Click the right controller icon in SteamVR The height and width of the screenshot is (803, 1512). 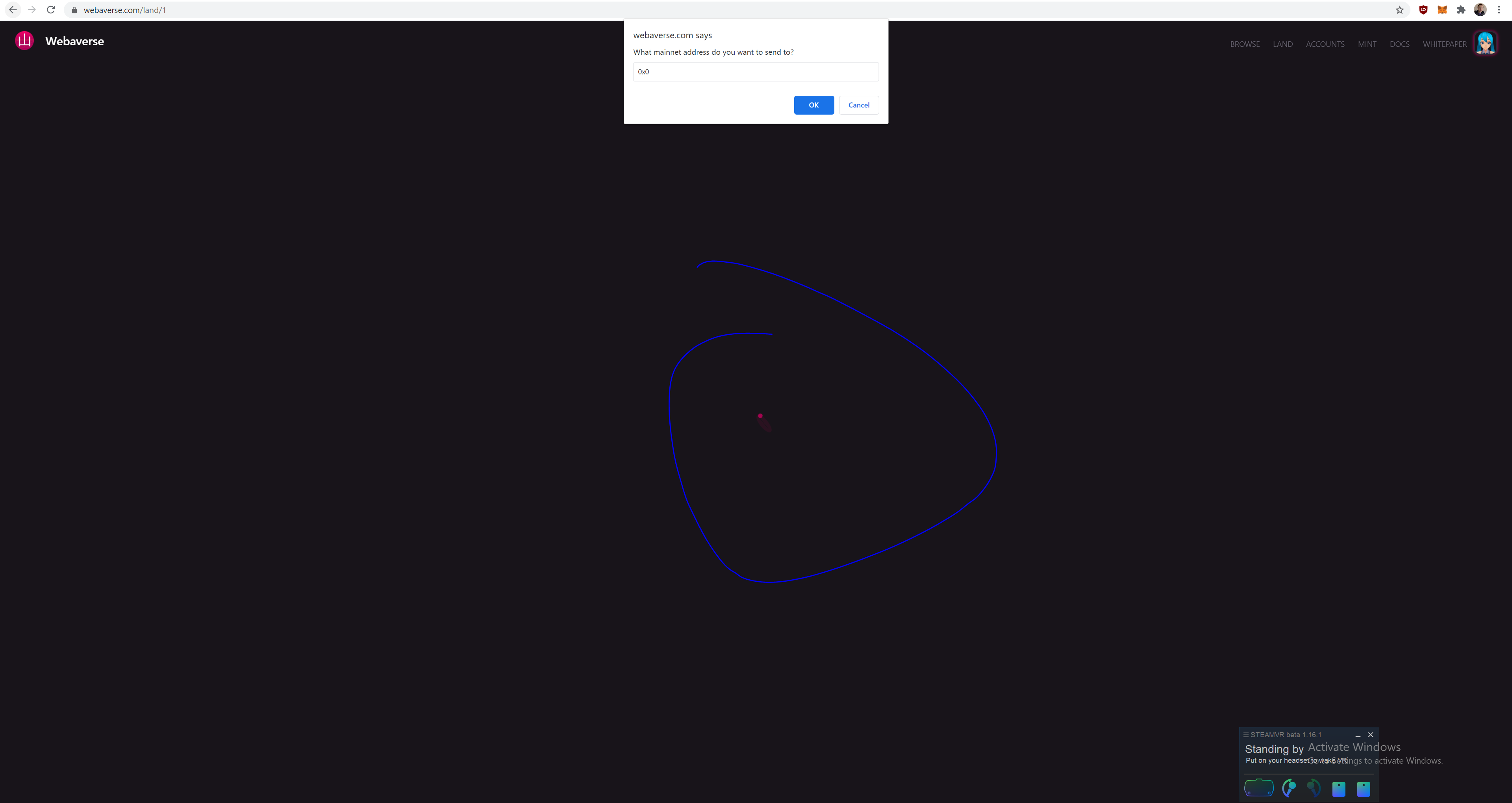click(x=1314, y=788)
